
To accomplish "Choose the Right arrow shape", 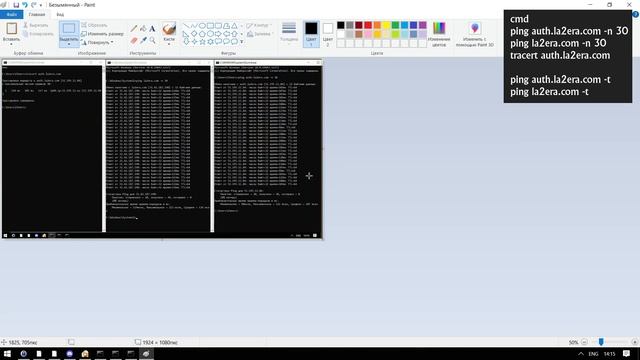I will [x=218, y=34].
